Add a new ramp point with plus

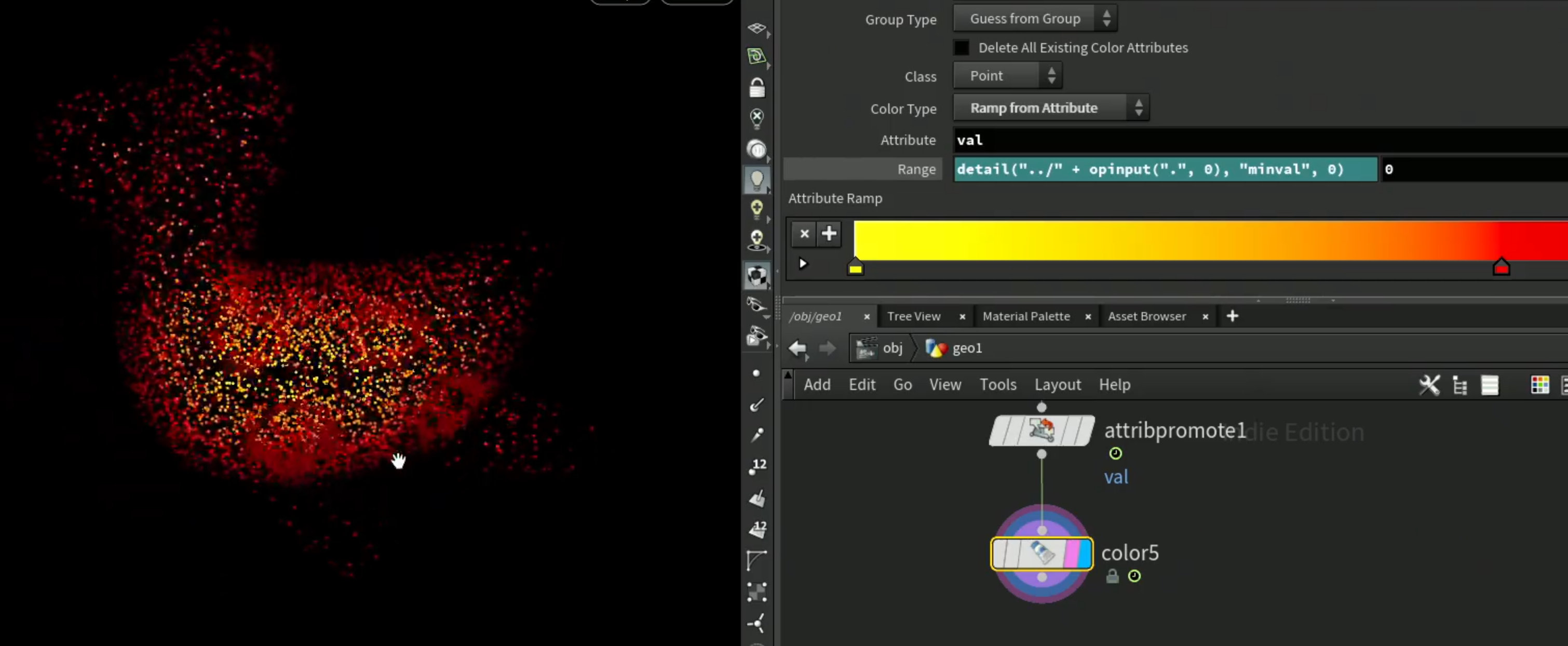829,234
